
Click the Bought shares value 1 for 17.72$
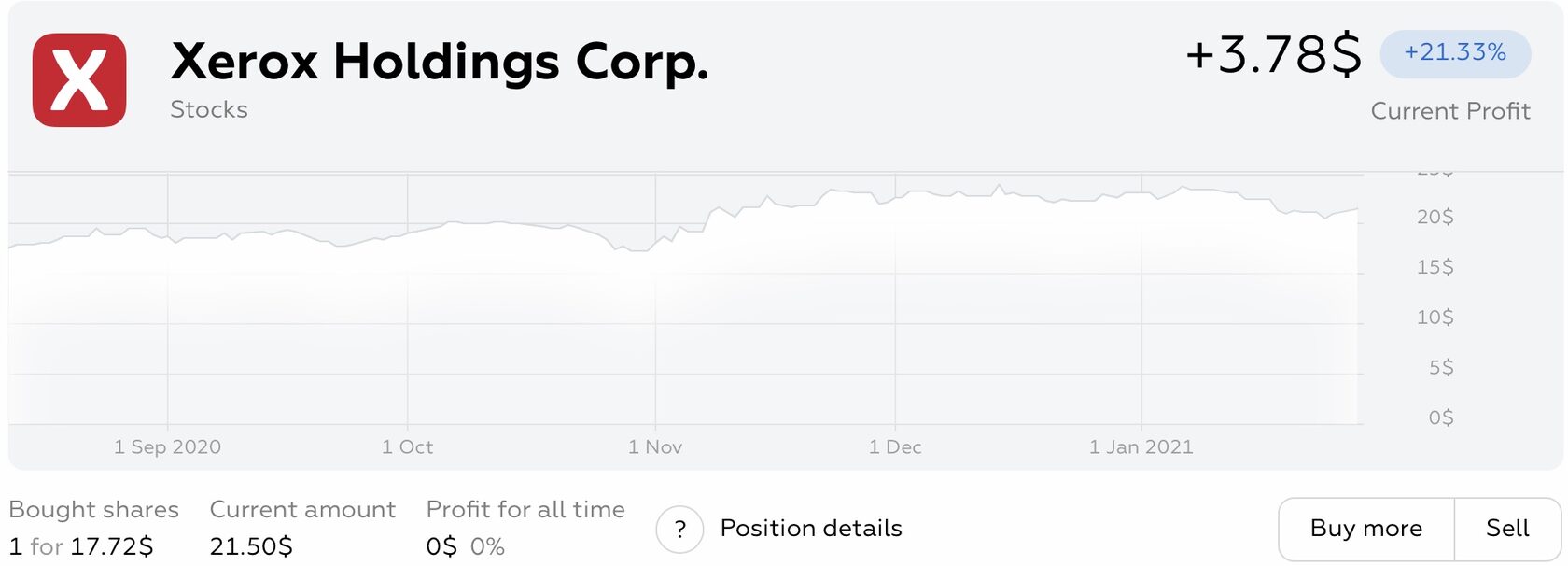point(81,546)
